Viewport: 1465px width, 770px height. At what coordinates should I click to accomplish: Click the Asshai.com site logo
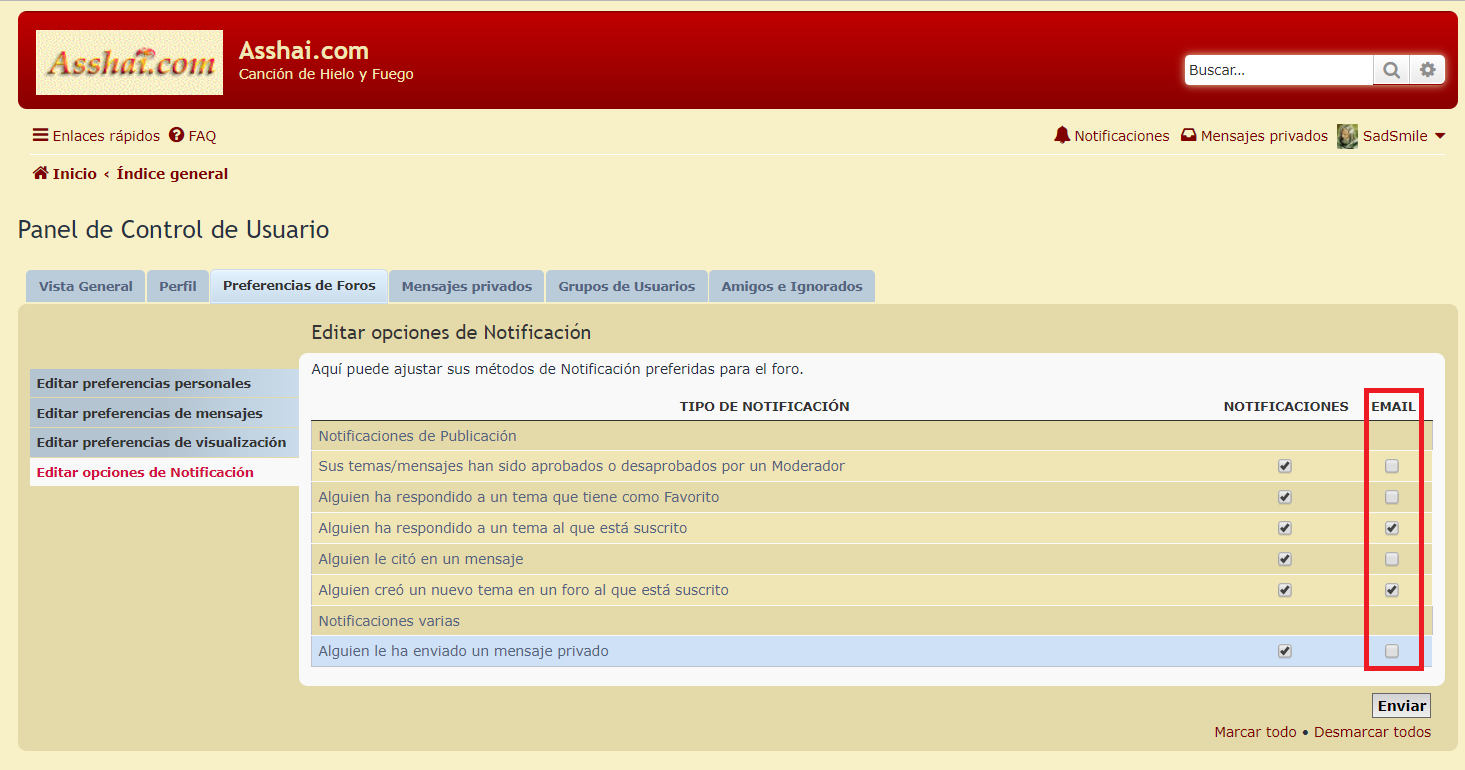(x=130, y=63)
